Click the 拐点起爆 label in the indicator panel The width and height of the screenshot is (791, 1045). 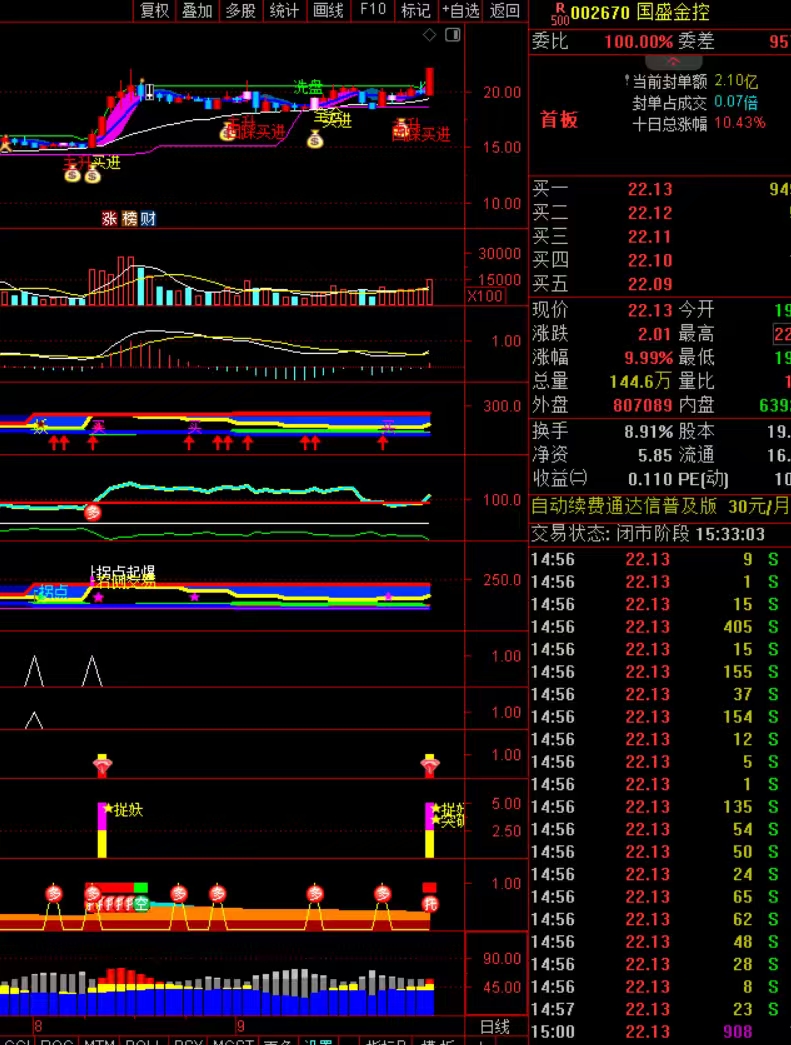tap(125, 572)
